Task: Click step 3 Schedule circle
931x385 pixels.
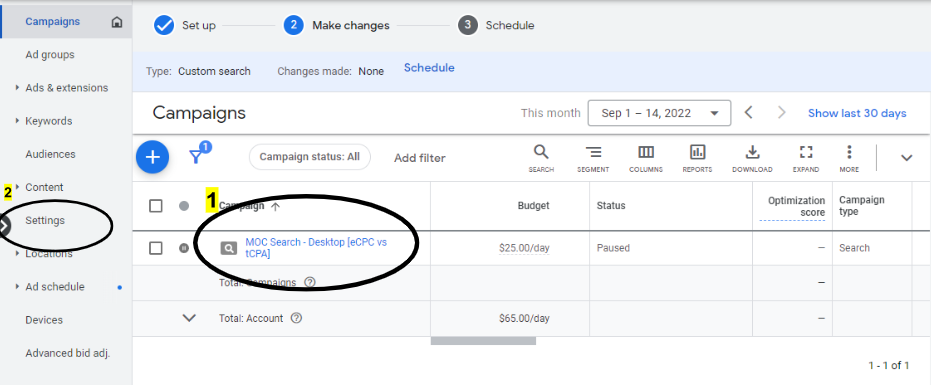Action: tap(468, 26)
